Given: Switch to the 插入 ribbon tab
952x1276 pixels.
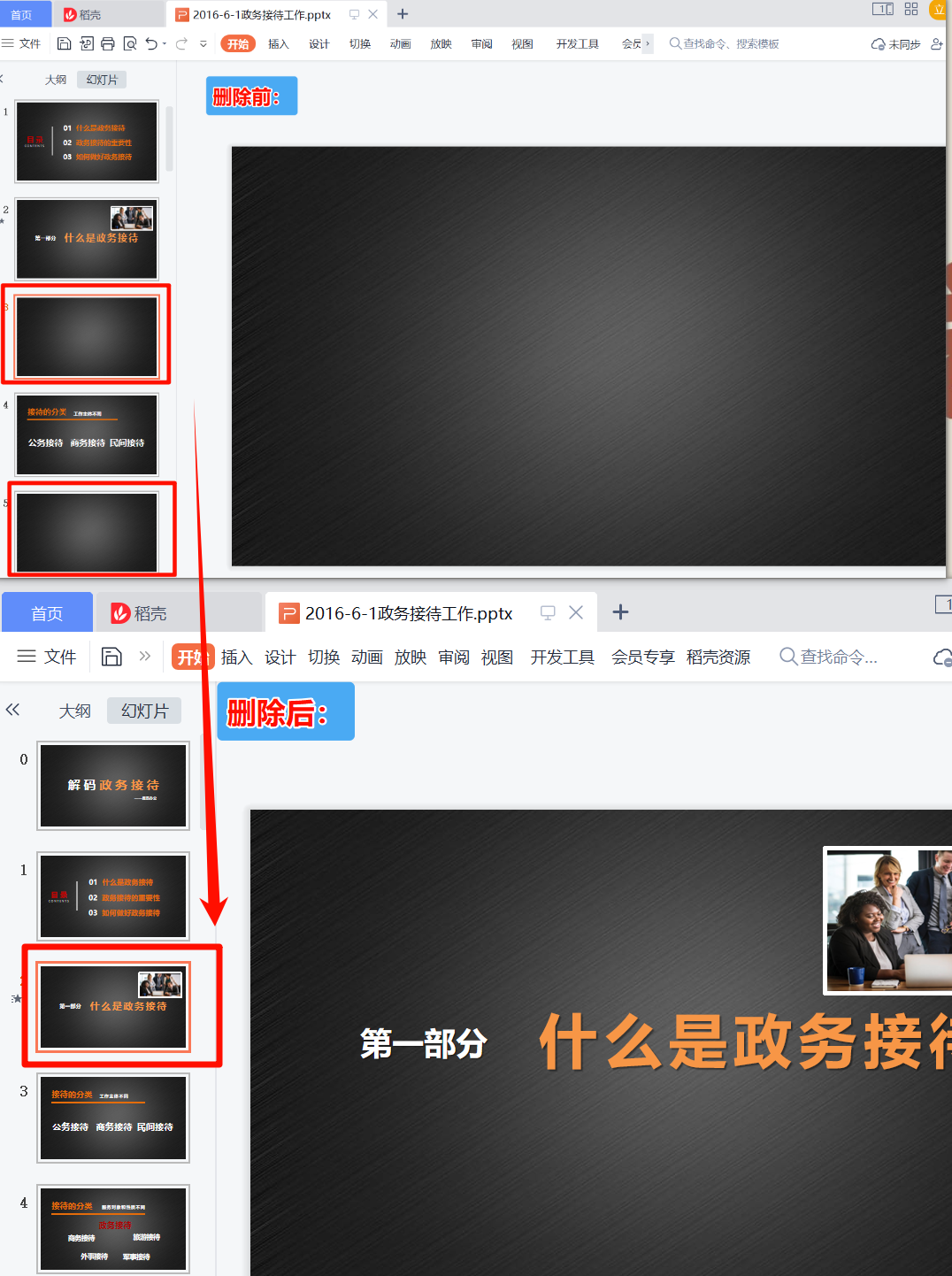Looking at the screenshot, I should pos(278,42).
